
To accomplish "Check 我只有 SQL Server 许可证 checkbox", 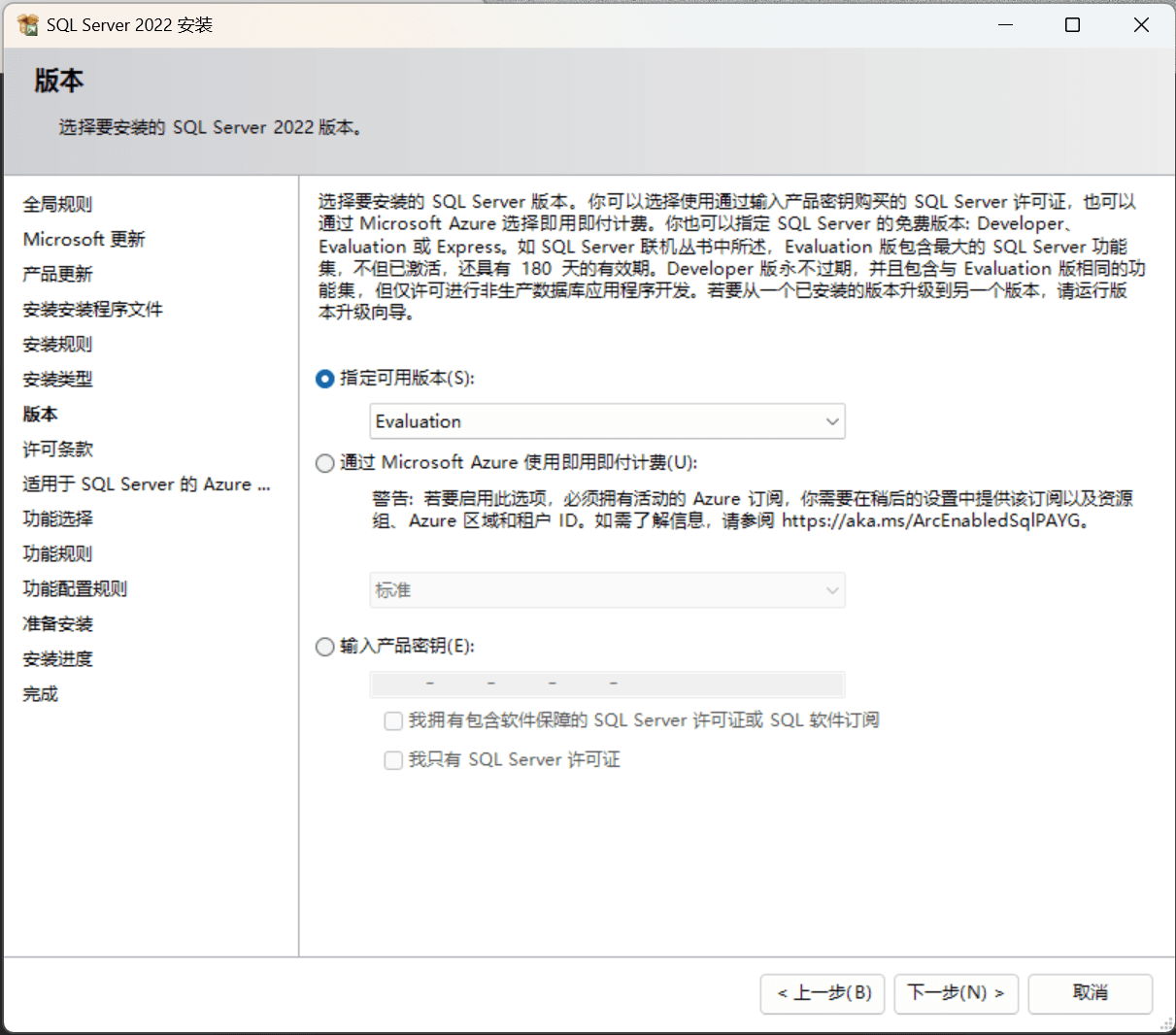I will tap(393, 760).
